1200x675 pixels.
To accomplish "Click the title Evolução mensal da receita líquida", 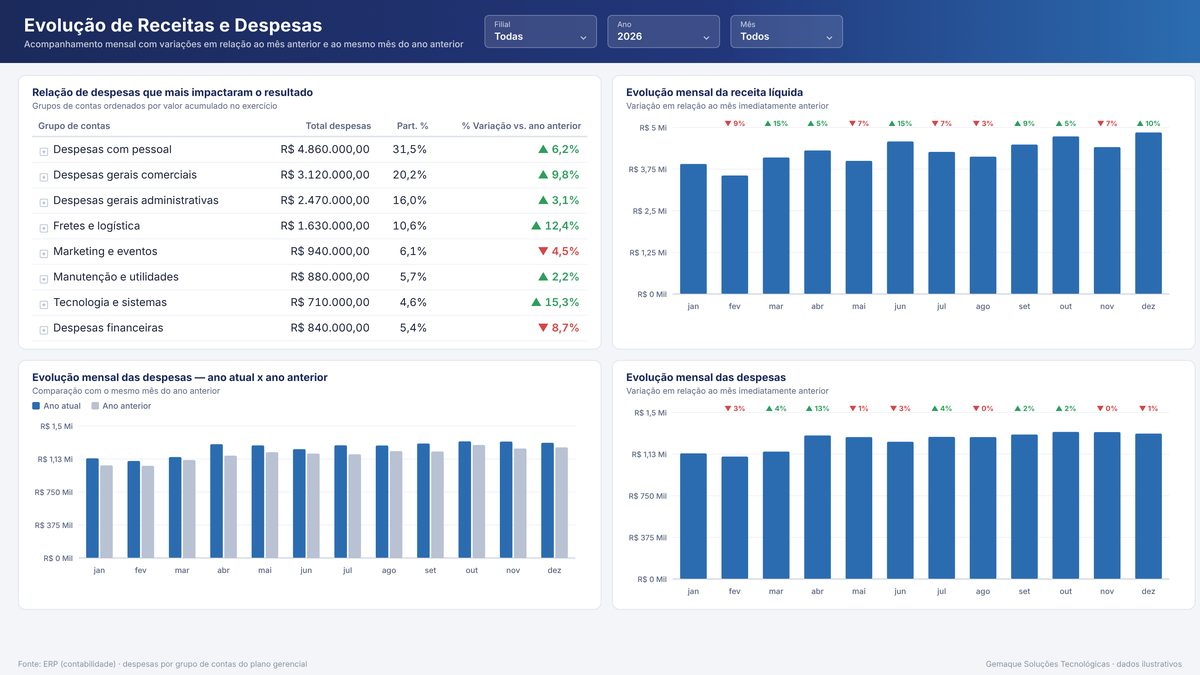I will 714,92.
